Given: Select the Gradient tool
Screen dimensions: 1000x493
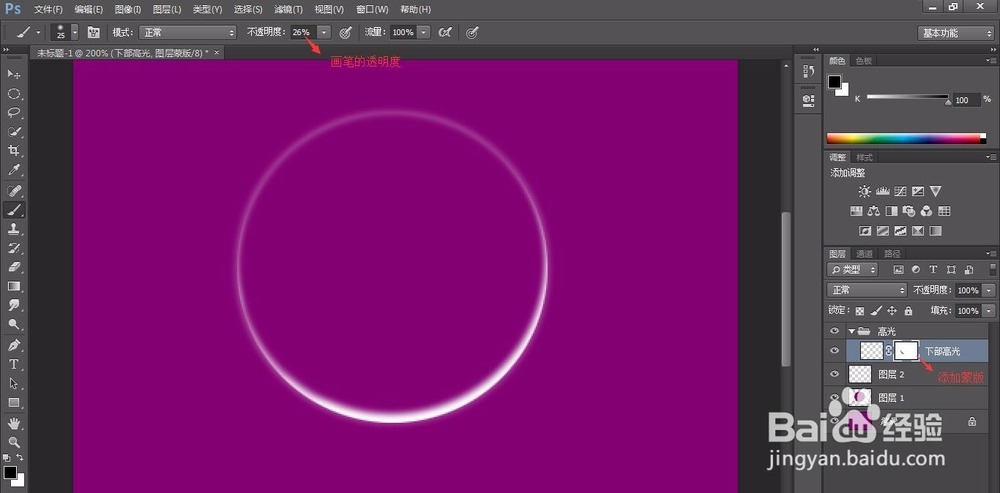Looking at the screenshot, I should click(13, 286).
